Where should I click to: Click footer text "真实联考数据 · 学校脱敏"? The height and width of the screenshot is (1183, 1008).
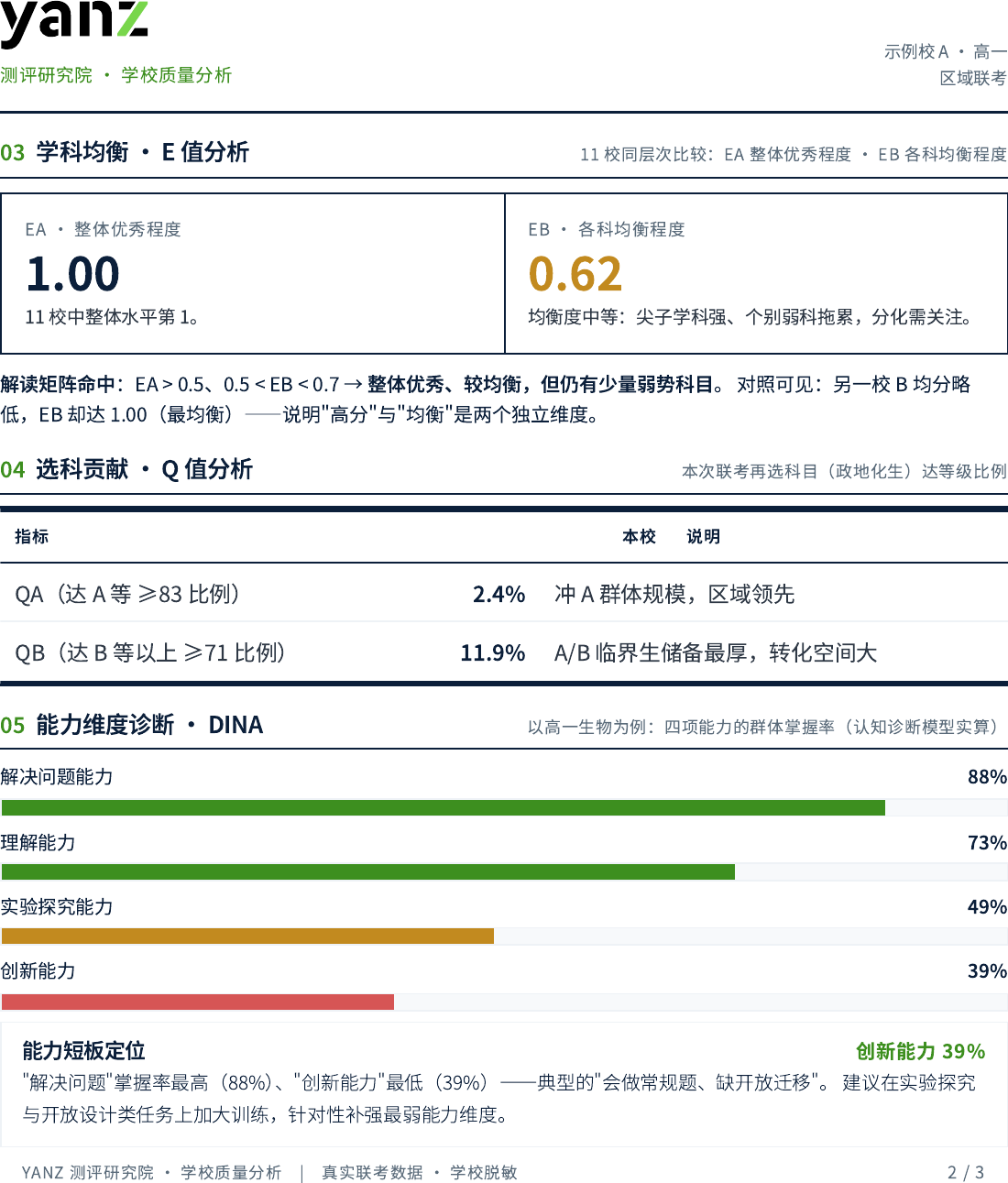point(420,1173)
